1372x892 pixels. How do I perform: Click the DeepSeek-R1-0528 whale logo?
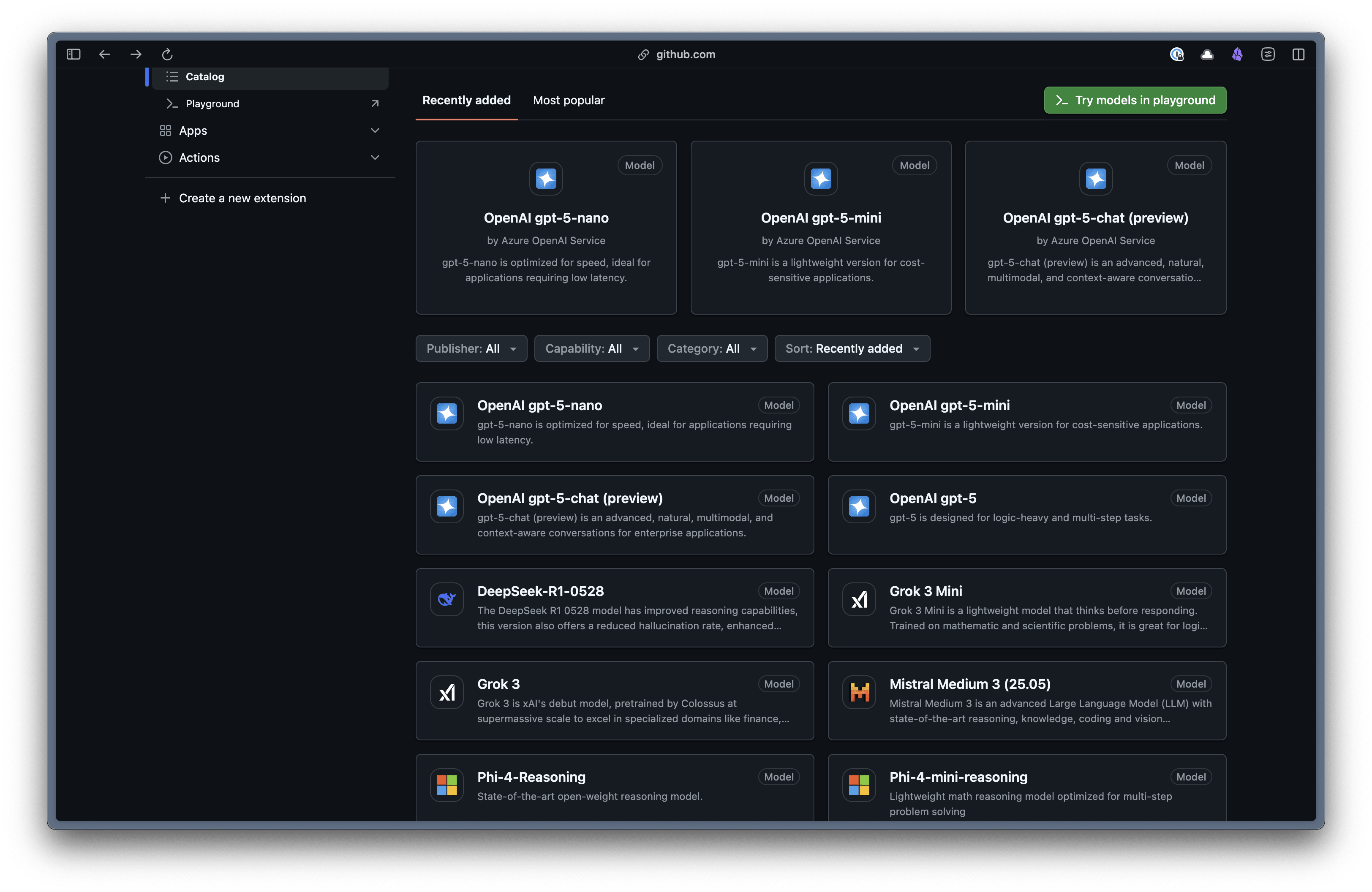pos(447,599)
